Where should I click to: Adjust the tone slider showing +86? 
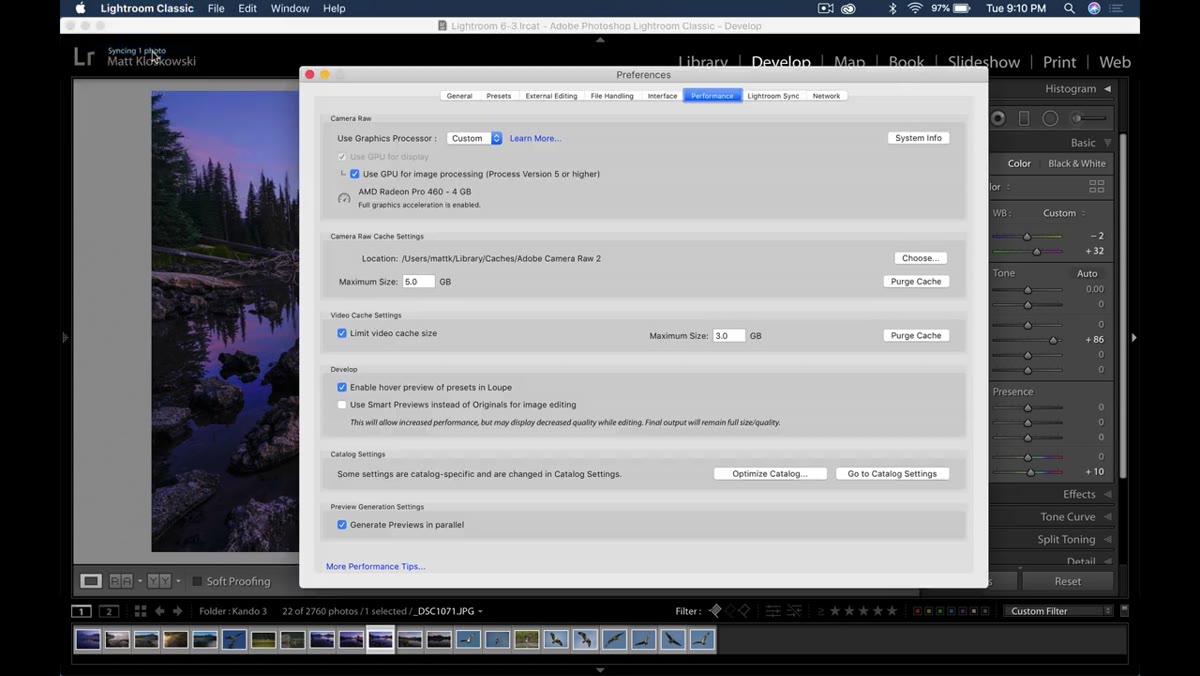tap(1053, 340)
